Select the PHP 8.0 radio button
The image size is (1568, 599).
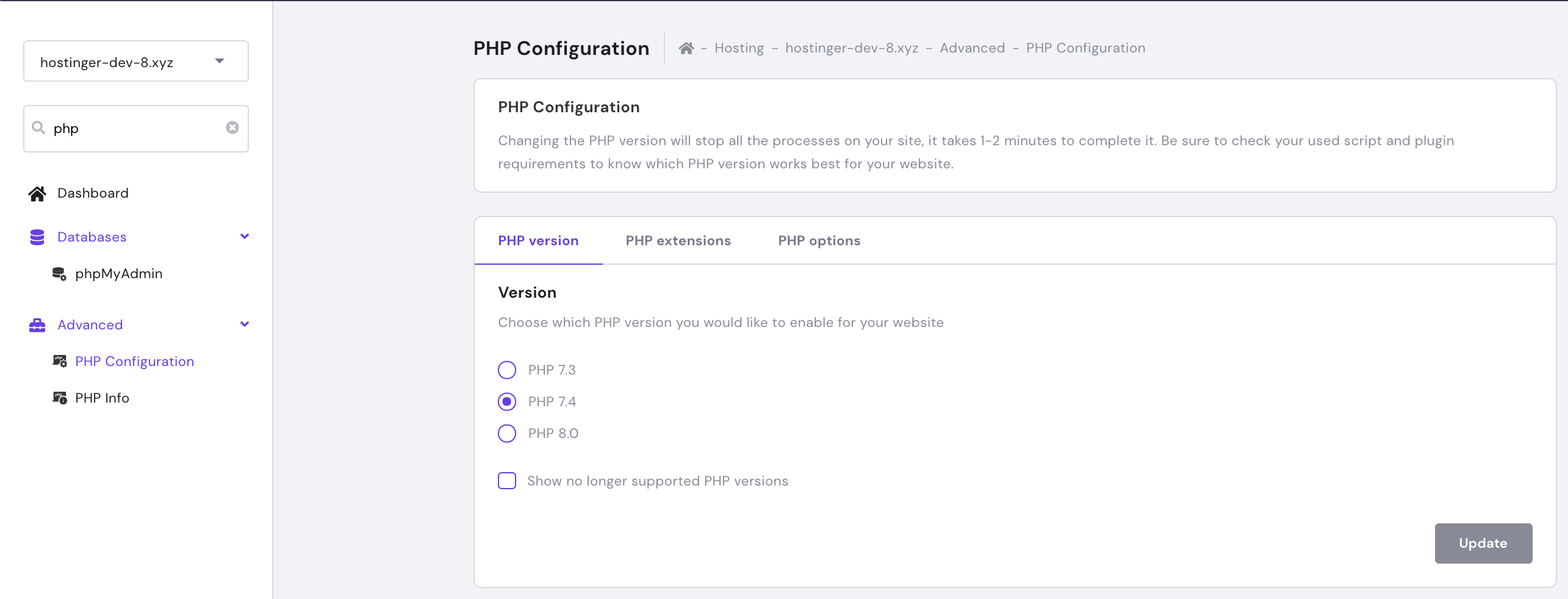[507, 434]
